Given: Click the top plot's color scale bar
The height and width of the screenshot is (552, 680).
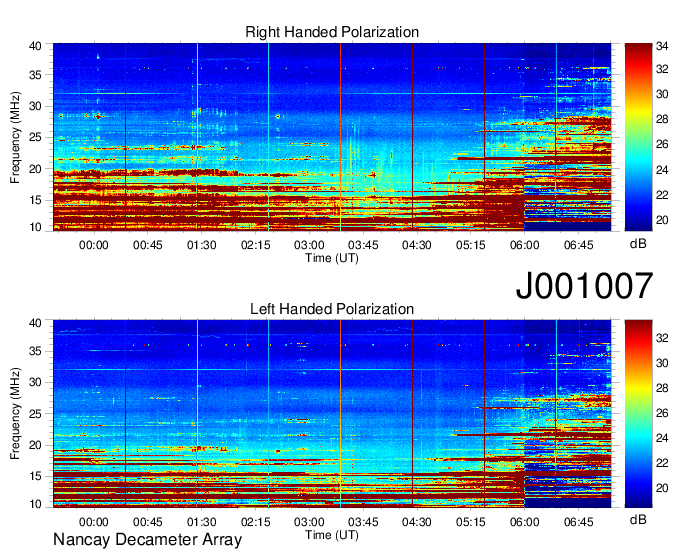Looking at the screenshot, I should [638, 137].
